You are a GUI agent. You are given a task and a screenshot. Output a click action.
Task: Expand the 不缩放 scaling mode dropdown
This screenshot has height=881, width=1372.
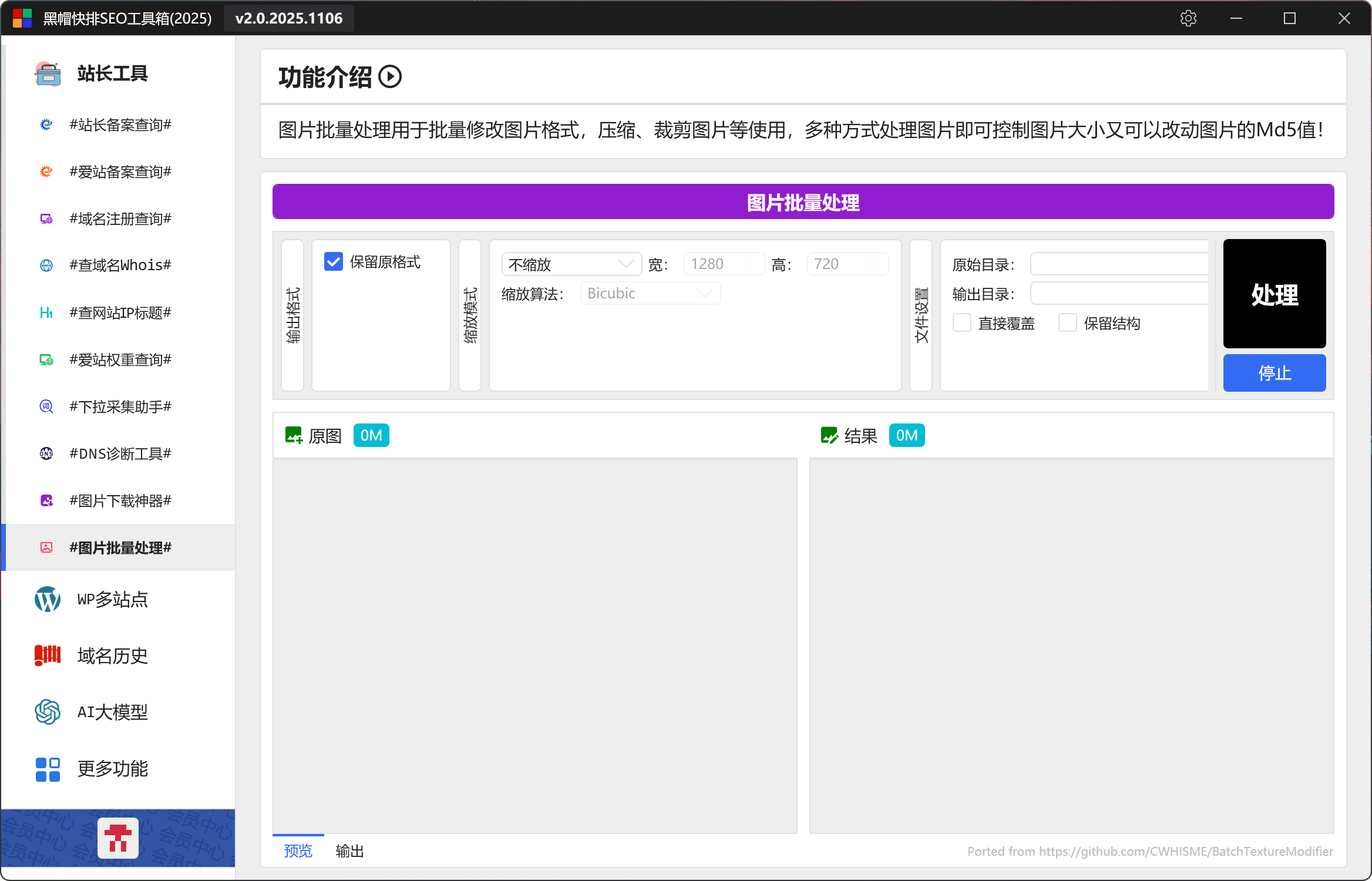click(571, 264)
